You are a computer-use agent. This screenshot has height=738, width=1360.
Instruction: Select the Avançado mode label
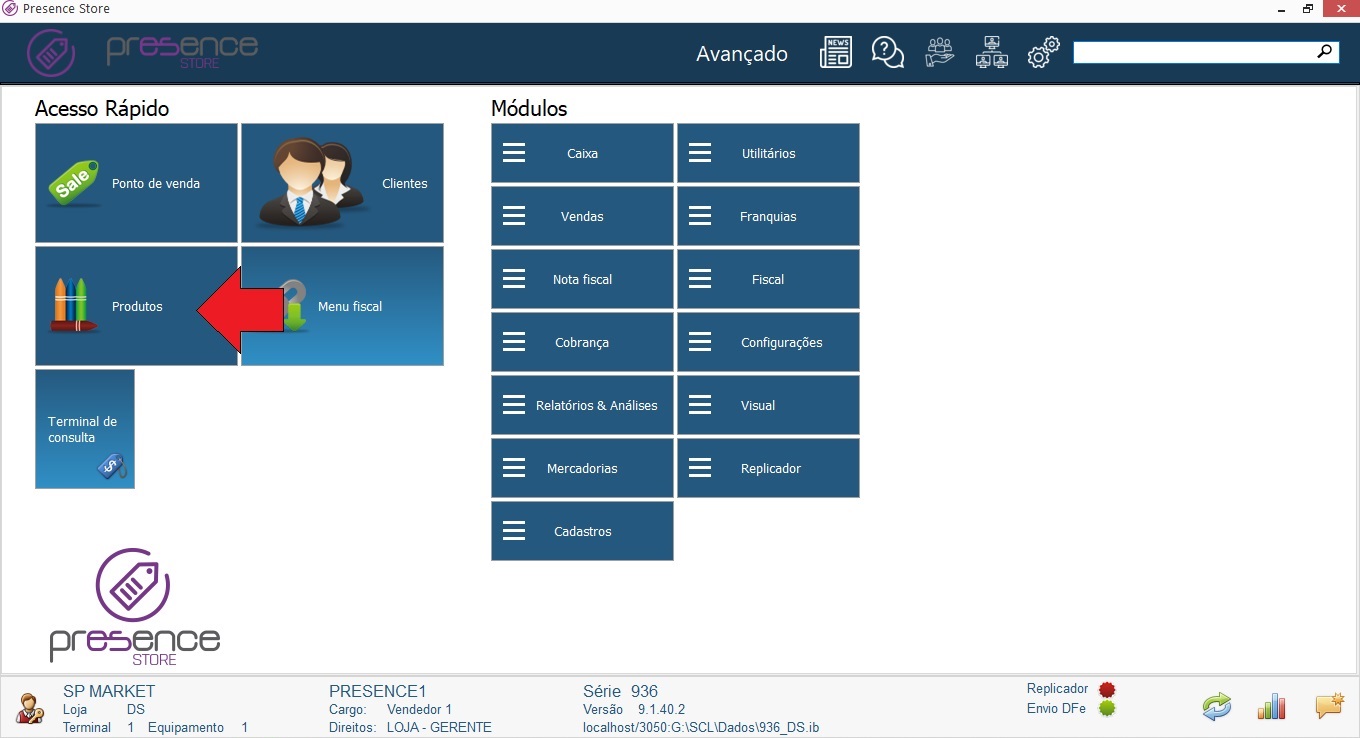(742, 54)
